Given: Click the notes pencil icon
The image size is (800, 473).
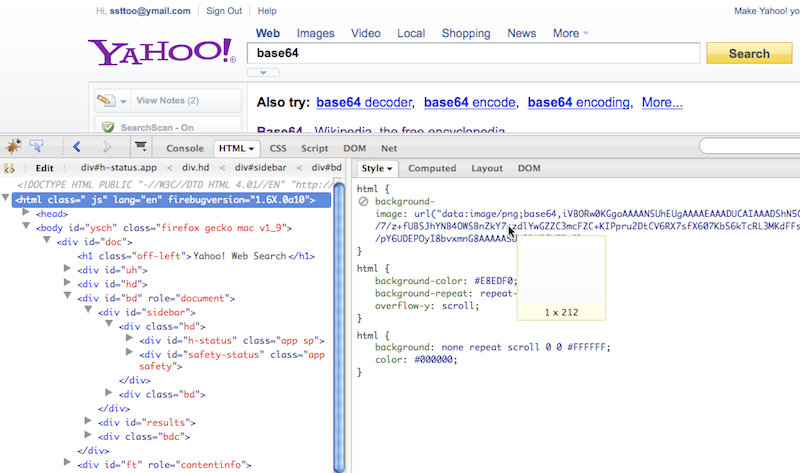Looking at the screenshot, I should pyautogui.click(x=106, y=101).
